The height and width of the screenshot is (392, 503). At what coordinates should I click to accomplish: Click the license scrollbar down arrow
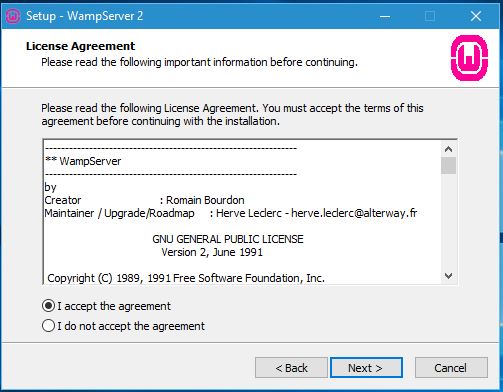(x=448, y=276)
